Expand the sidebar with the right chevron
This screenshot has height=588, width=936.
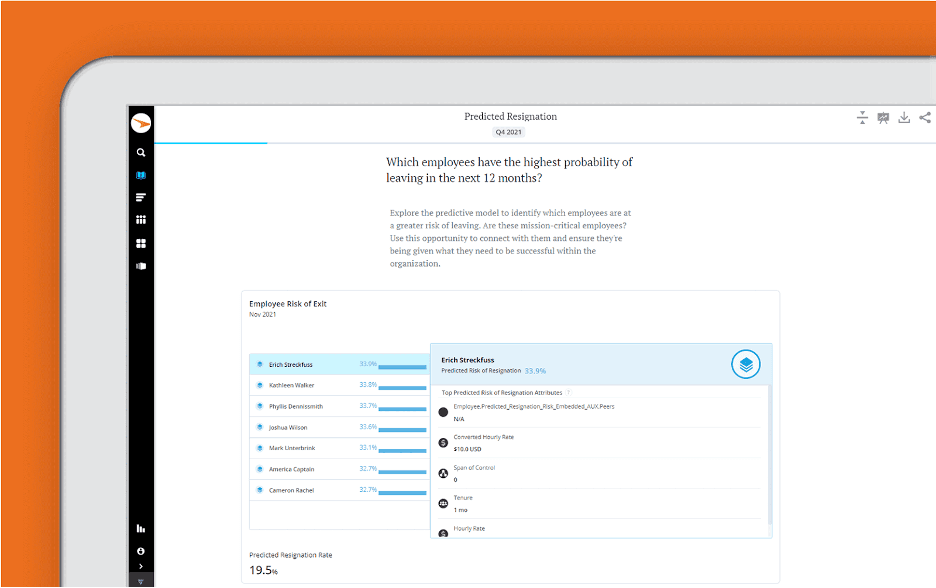coord(141,567)
